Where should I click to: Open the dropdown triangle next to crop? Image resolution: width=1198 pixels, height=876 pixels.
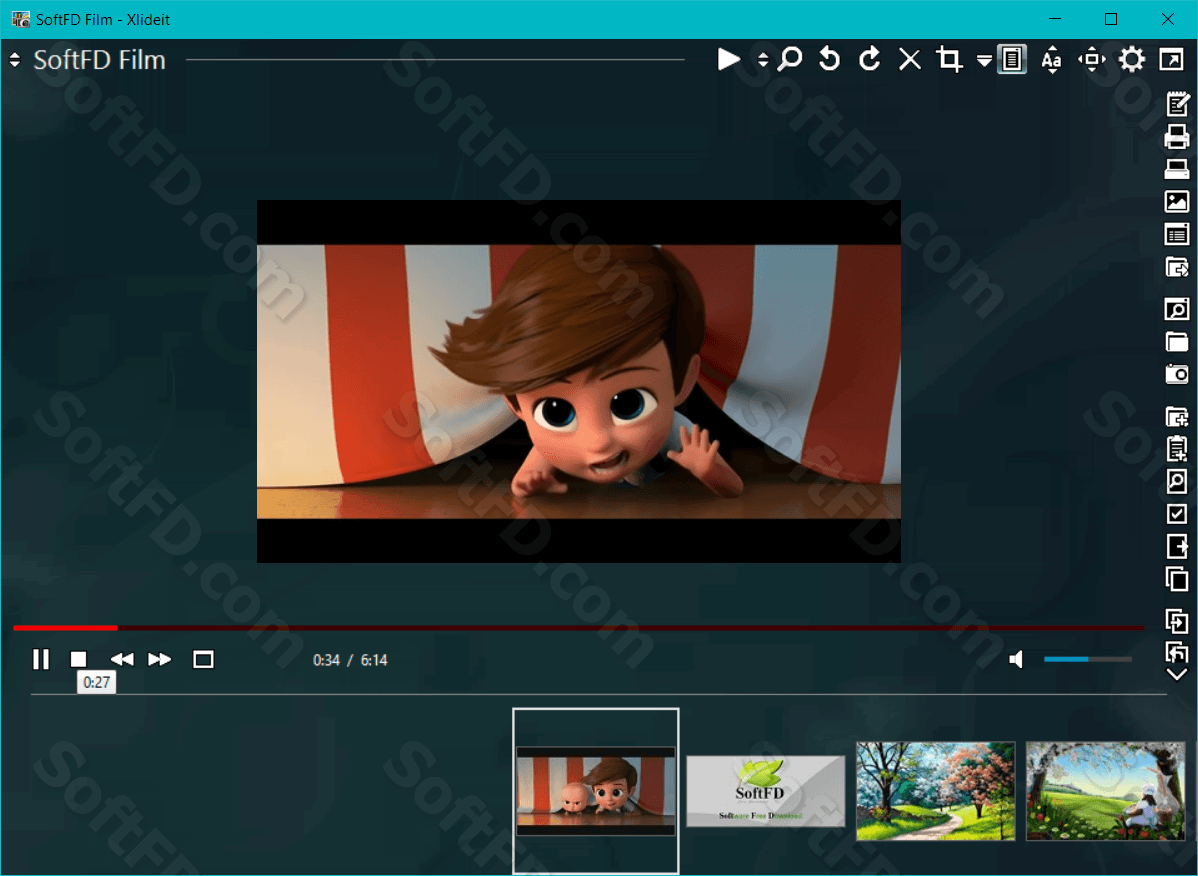pyautogui.click(x=984, y=61)
